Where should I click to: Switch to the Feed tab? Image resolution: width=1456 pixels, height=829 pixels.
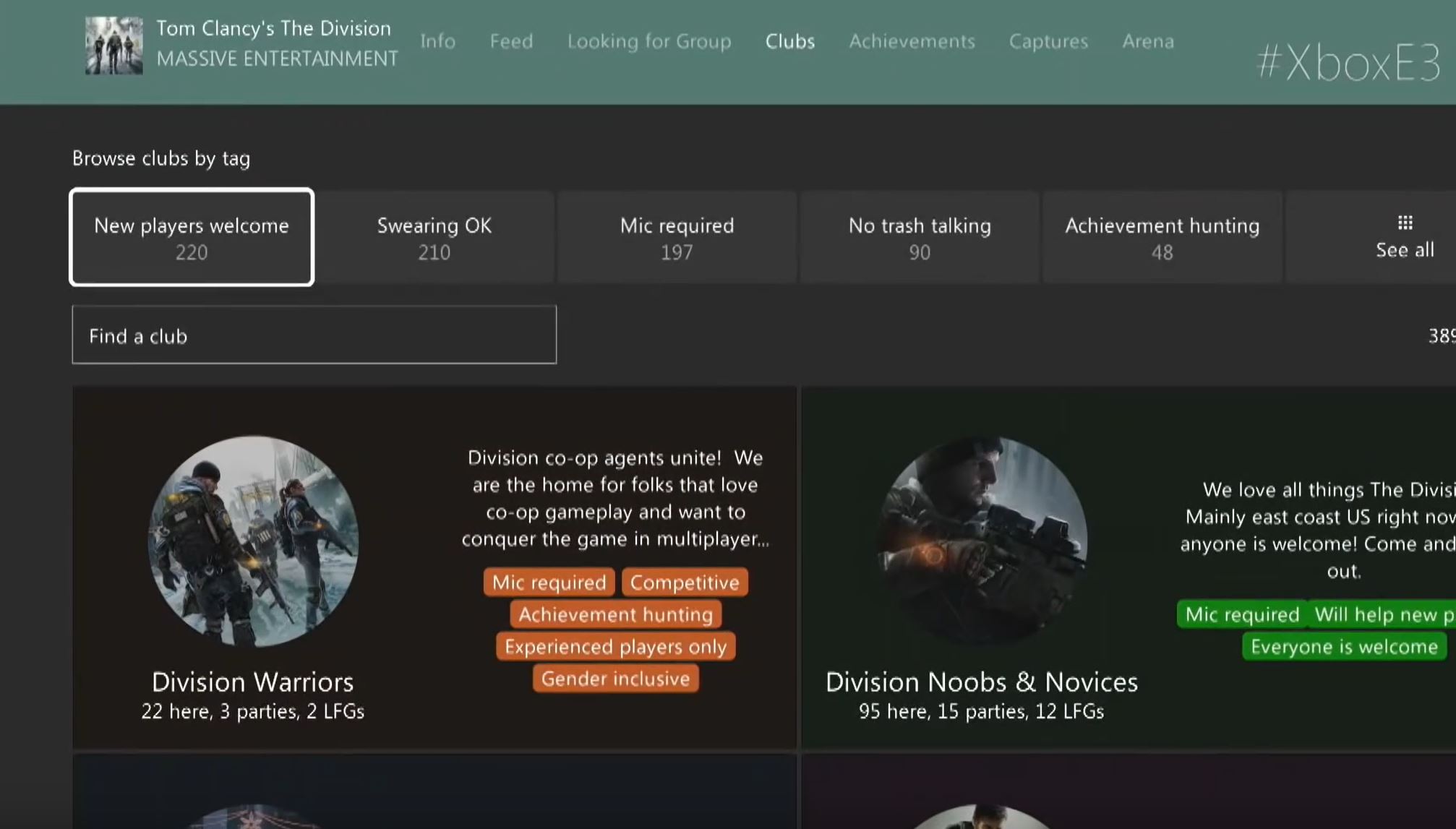click(511, 41)
